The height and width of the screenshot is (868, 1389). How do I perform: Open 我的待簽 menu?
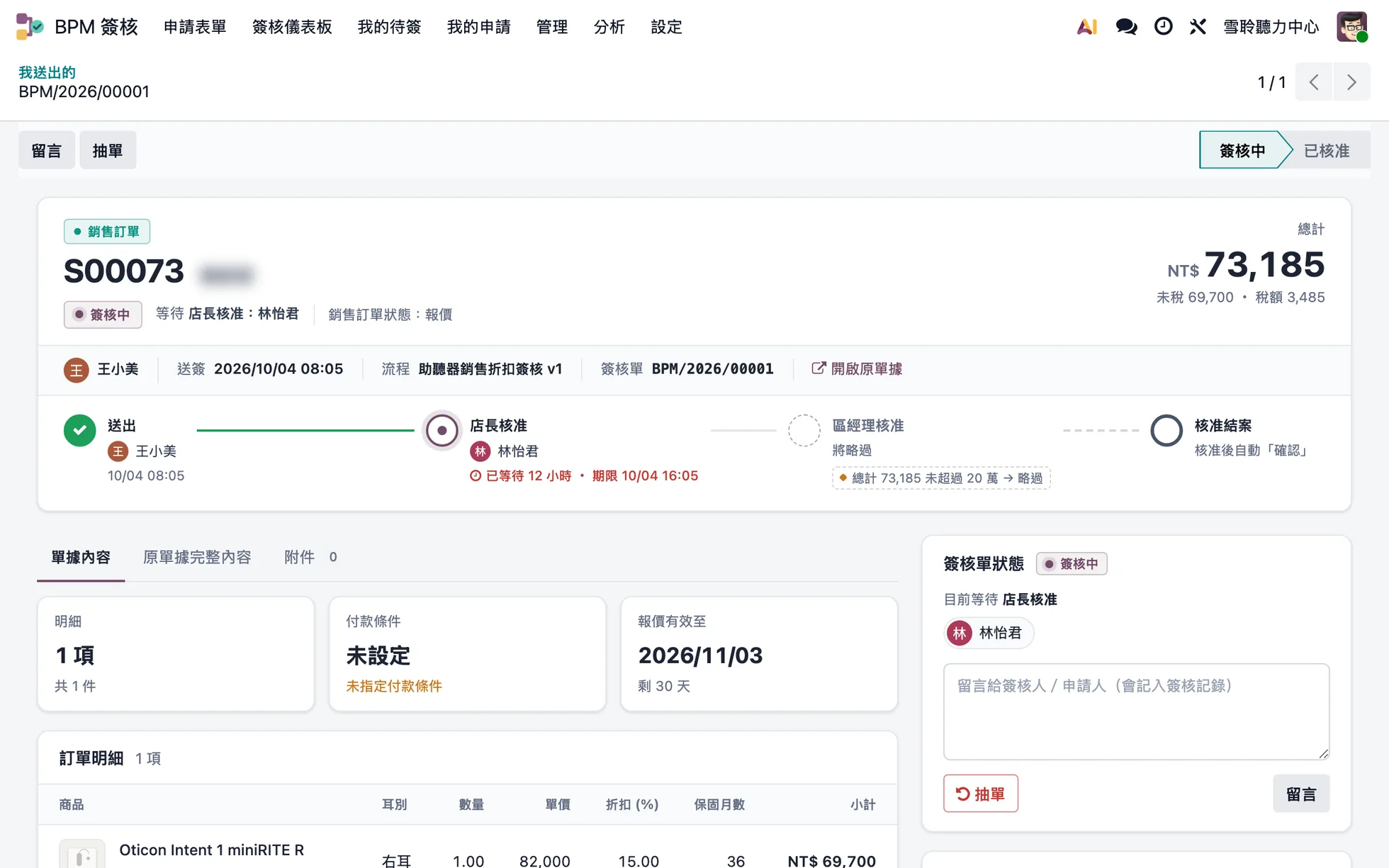pos(389,27)
